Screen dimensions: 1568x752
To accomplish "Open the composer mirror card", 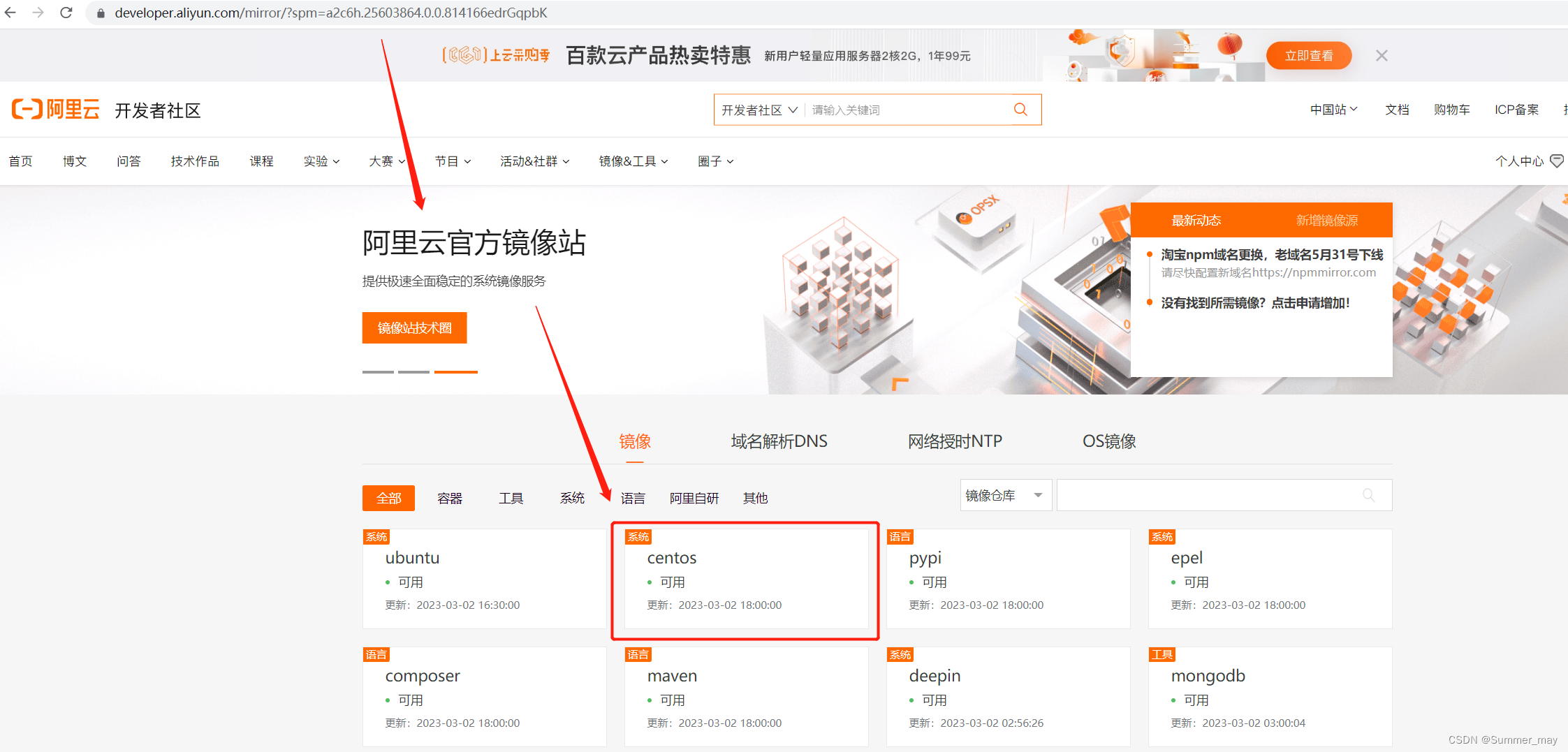I will tap(484, 697).
